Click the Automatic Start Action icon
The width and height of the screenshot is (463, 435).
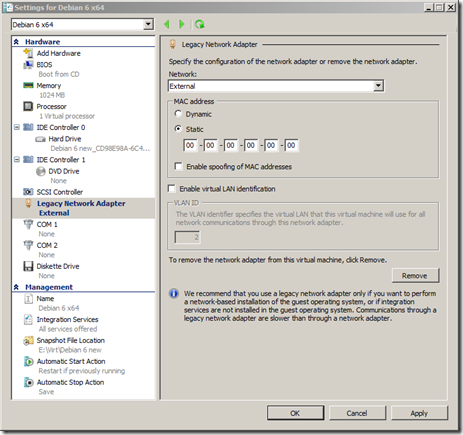pyautogui.click(x=29, y=361)
